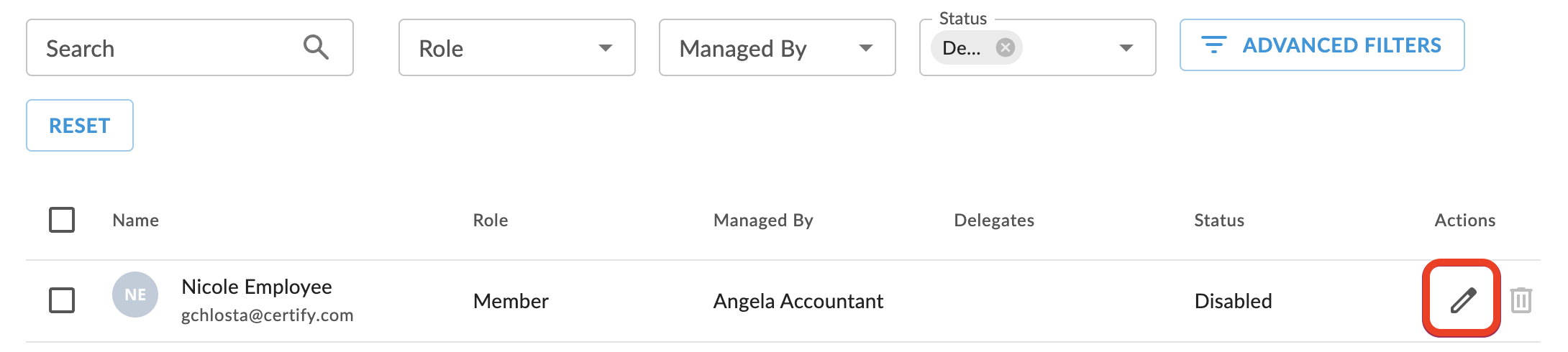Click the Status column header
This screenshot has height=352, width=1568.
tap(1219, 221)
